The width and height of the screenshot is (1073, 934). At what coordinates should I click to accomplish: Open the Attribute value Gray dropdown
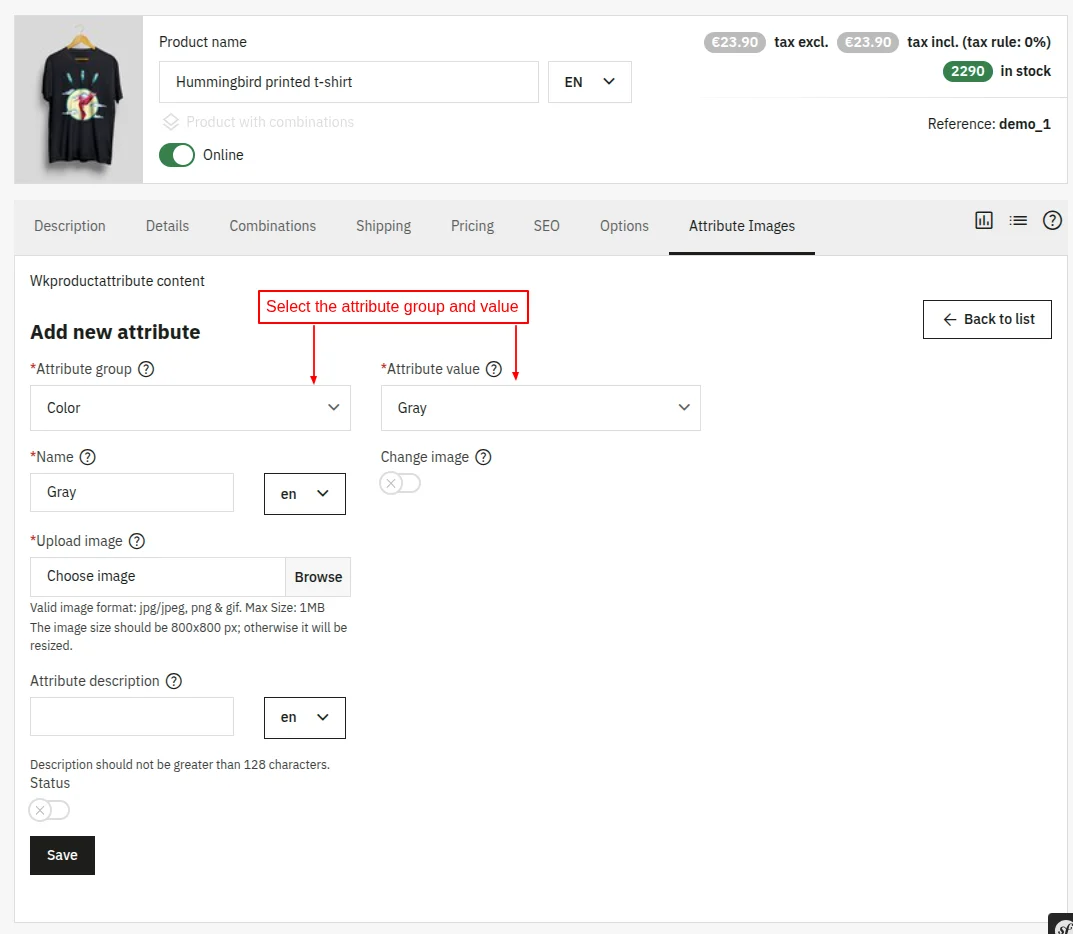(540, 407)
